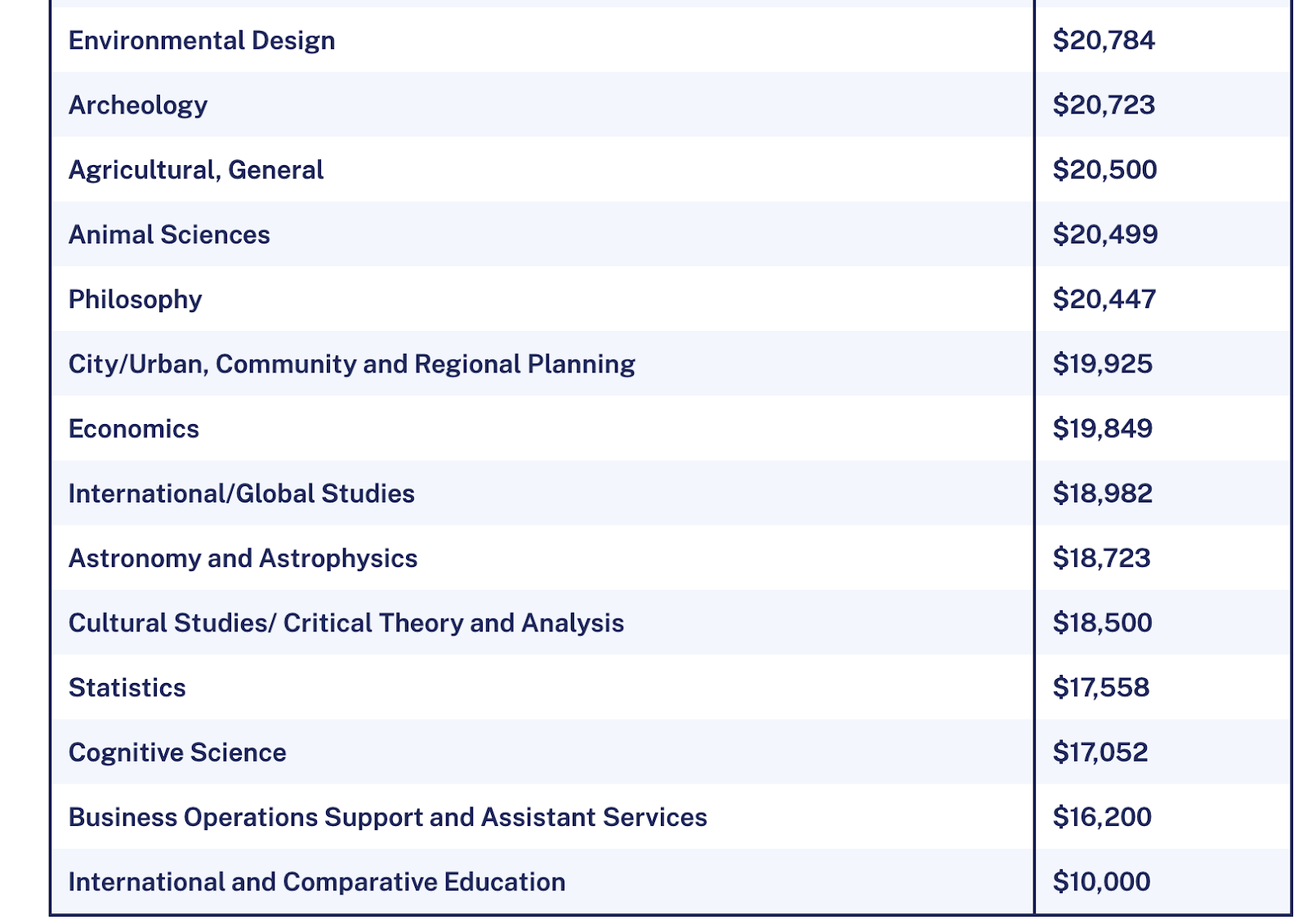Click Business Operations Support and Assistant Services
The height and width of the screenshot is (924, 1307).
(x=388, y=817)
